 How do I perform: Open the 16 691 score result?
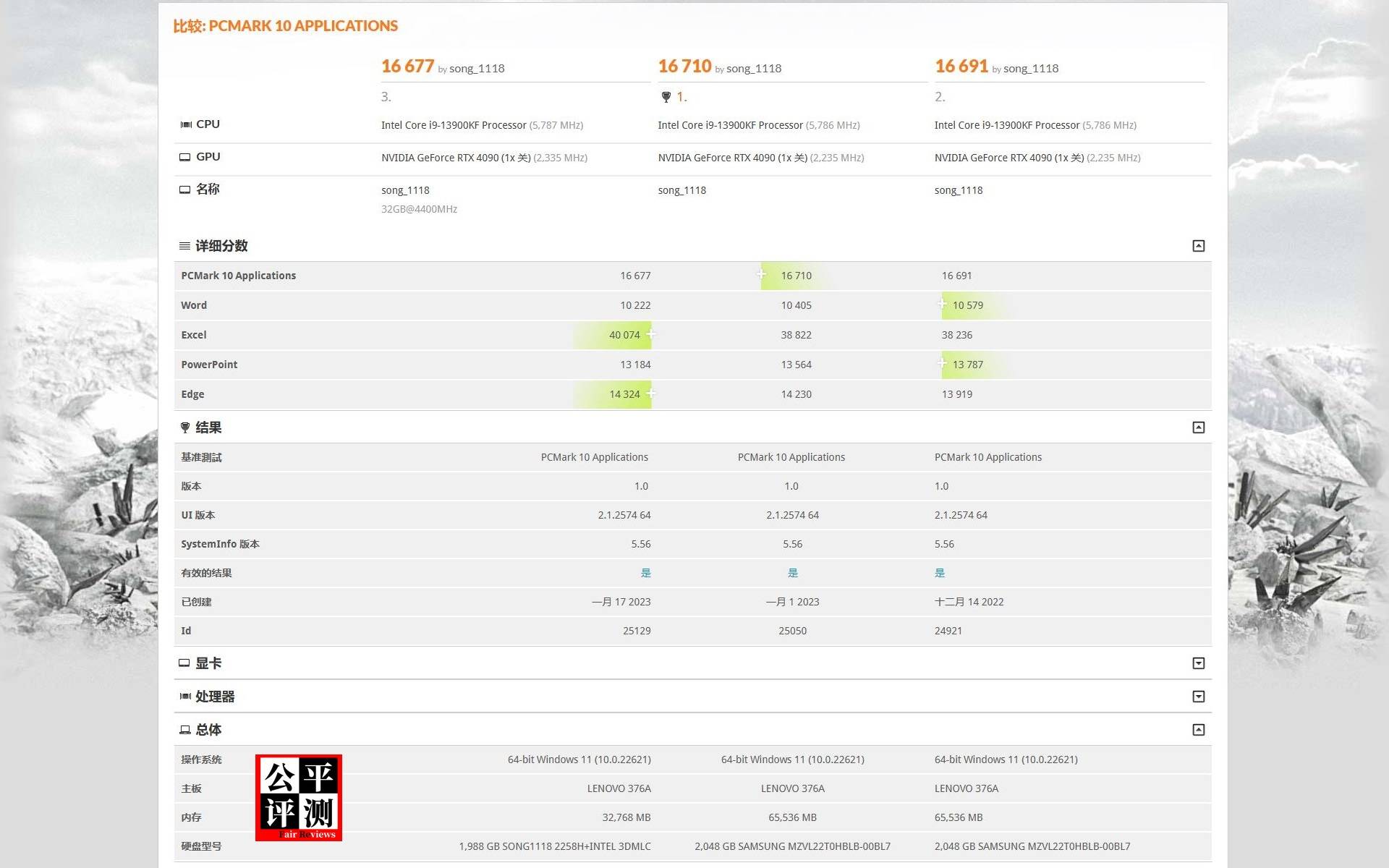click(x=961, y=67)
